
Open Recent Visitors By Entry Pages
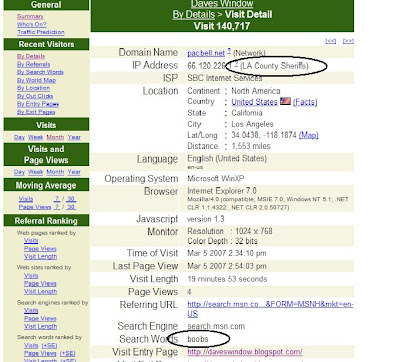click(38, 104)
